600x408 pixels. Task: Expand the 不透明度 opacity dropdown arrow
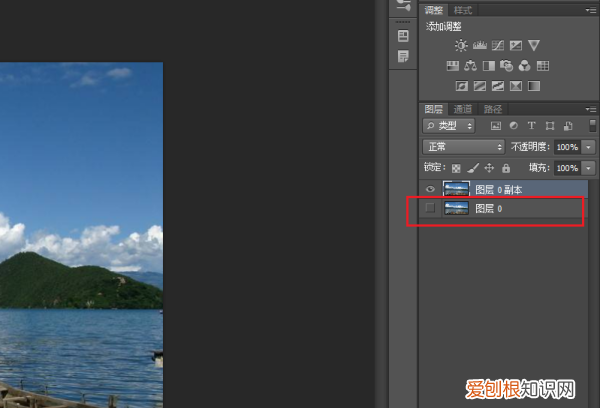click(588, 147)
